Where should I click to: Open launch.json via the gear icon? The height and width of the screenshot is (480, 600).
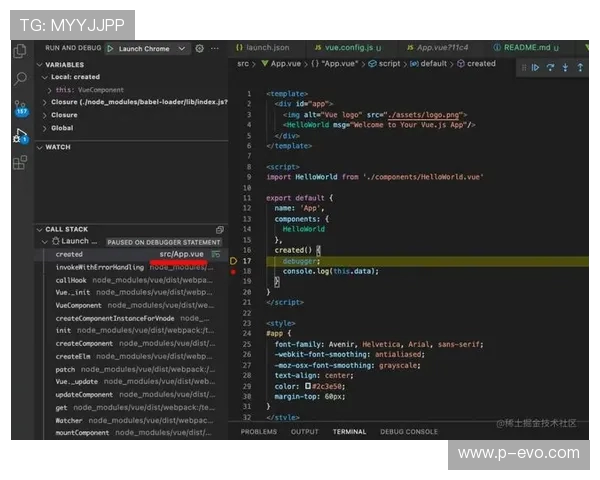click(200, 48)
